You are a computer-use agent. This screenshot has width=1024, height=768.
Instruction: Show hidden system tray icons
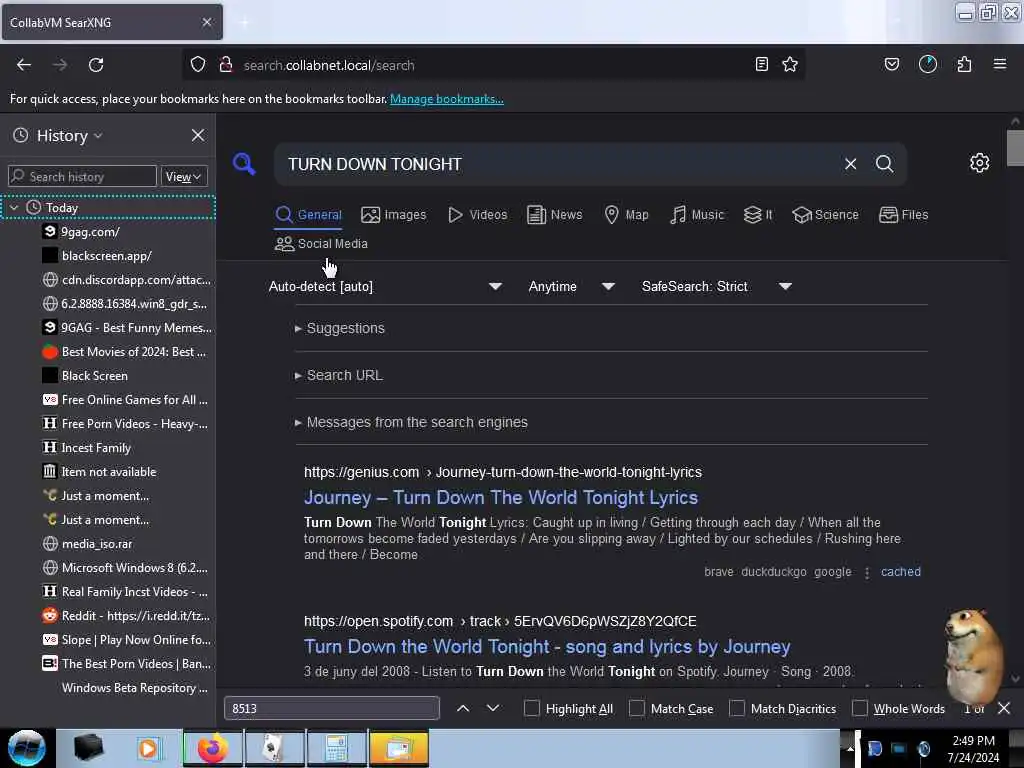[x=850, y=748]
